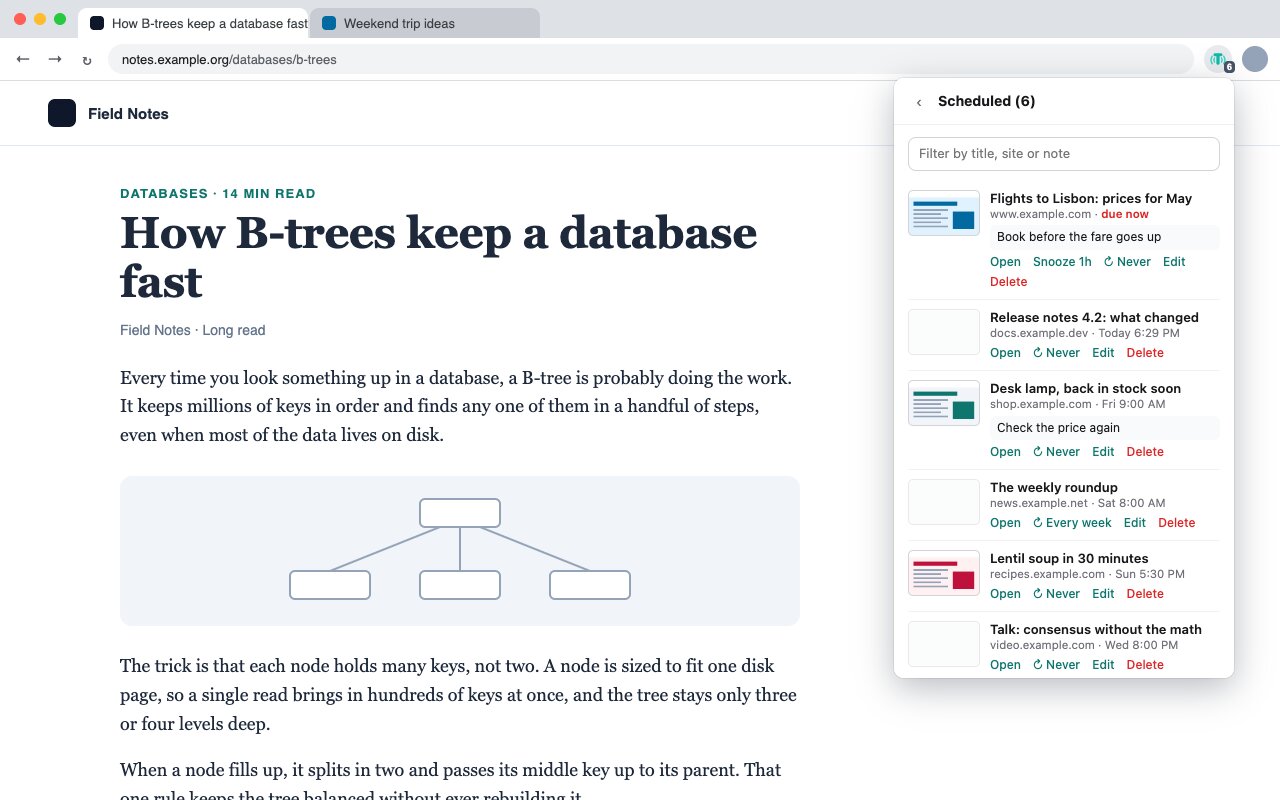Click the Desk lamp thumbnail
This screenshot has height=800, width=1280.
[x=944, y=403]
